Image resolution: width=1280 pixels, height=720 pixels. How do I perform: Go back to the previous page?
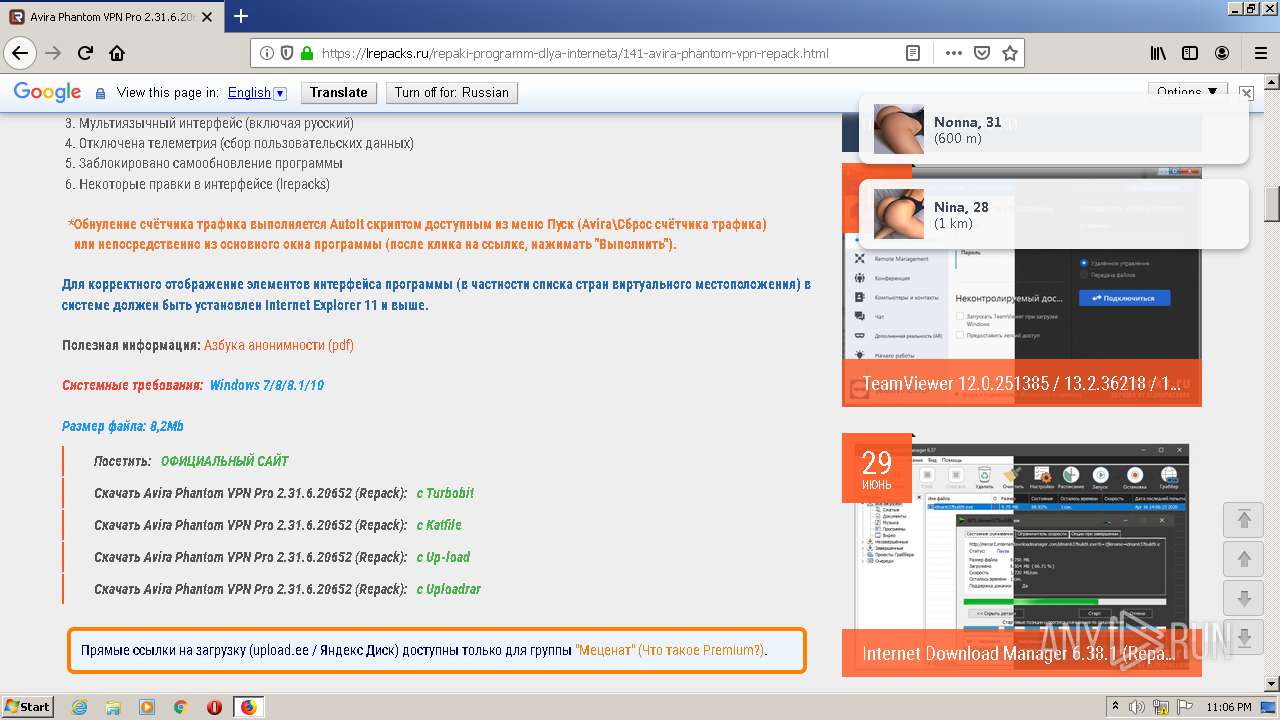(20, 53)
